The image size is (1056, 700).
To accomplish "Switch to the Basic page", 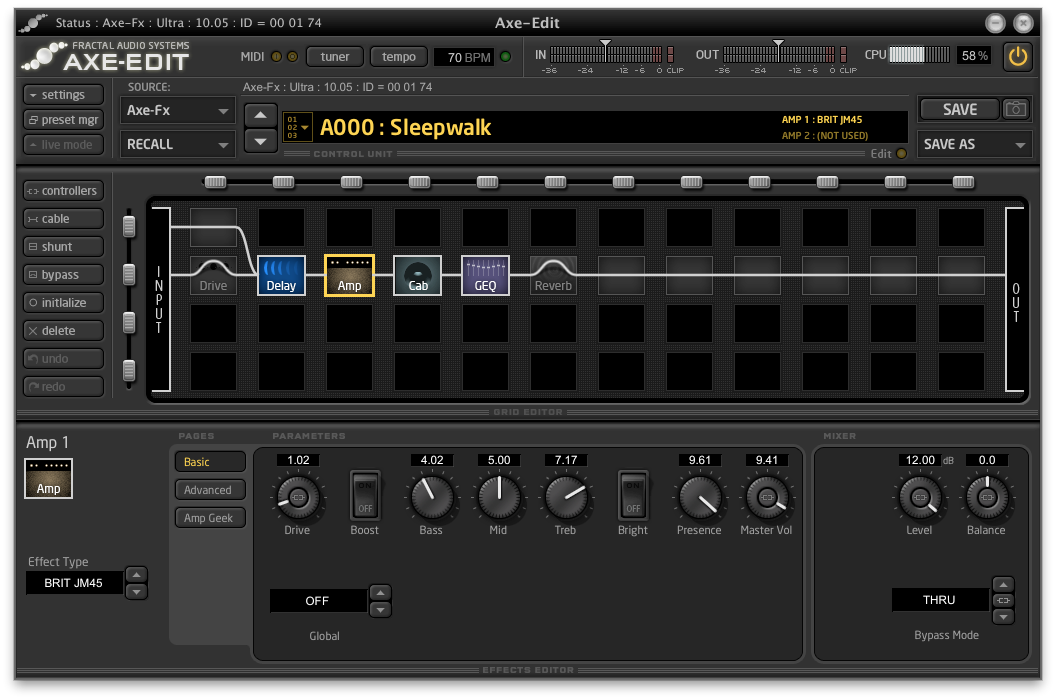I will (x=210, y=462).
